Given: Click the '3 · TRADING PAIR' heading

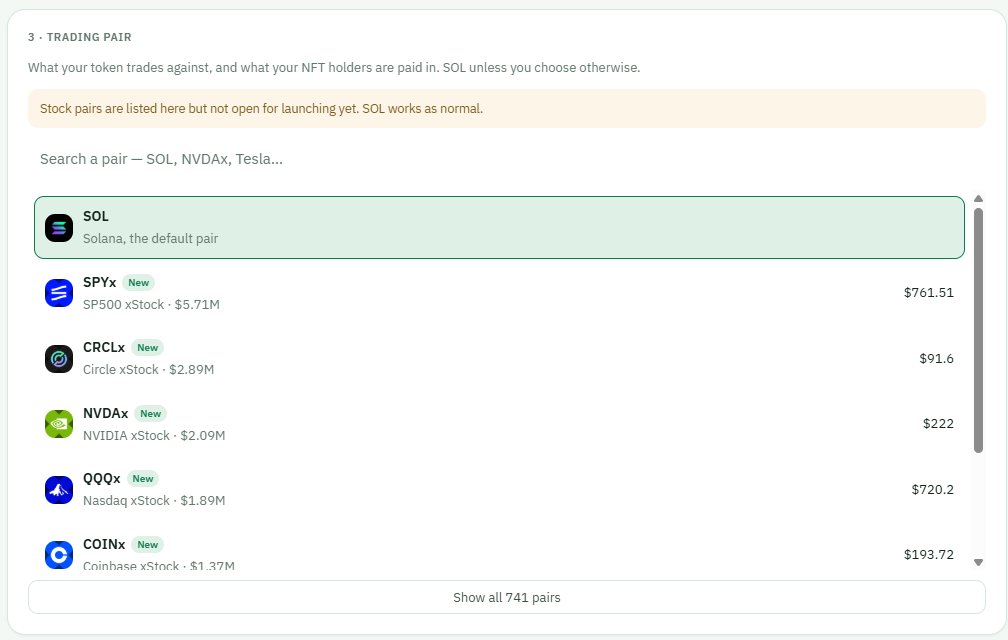Looking at the screenshot, I should point(80,37).
